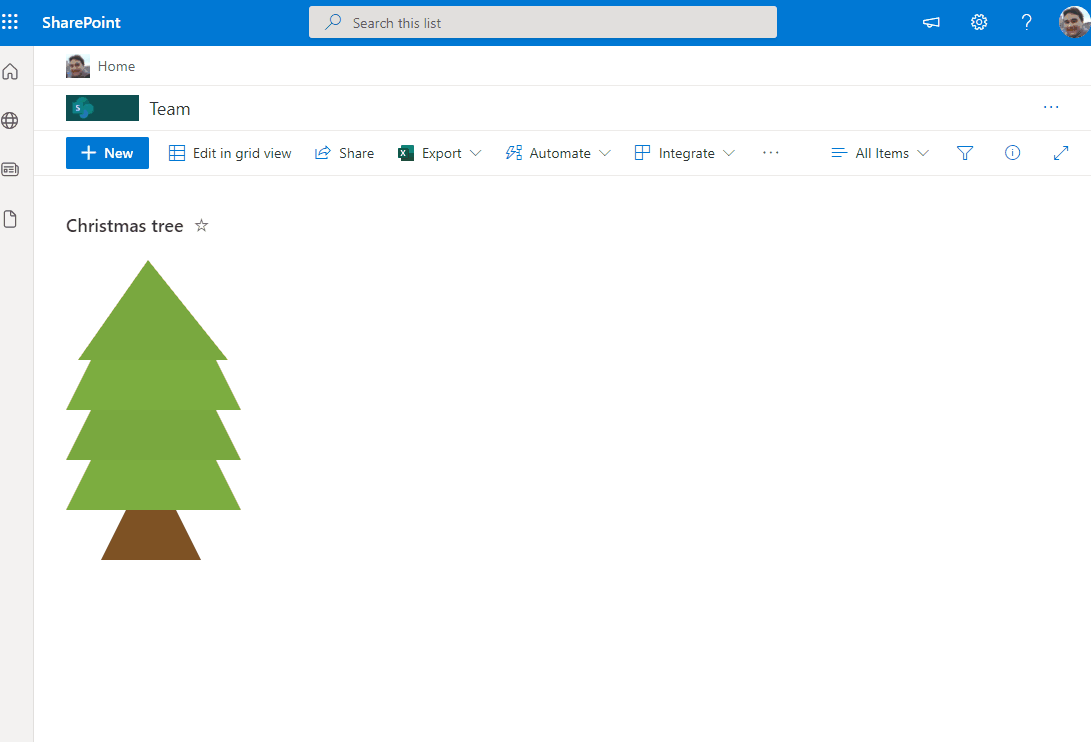Click the Home navigation link

(x=116, y=66)
